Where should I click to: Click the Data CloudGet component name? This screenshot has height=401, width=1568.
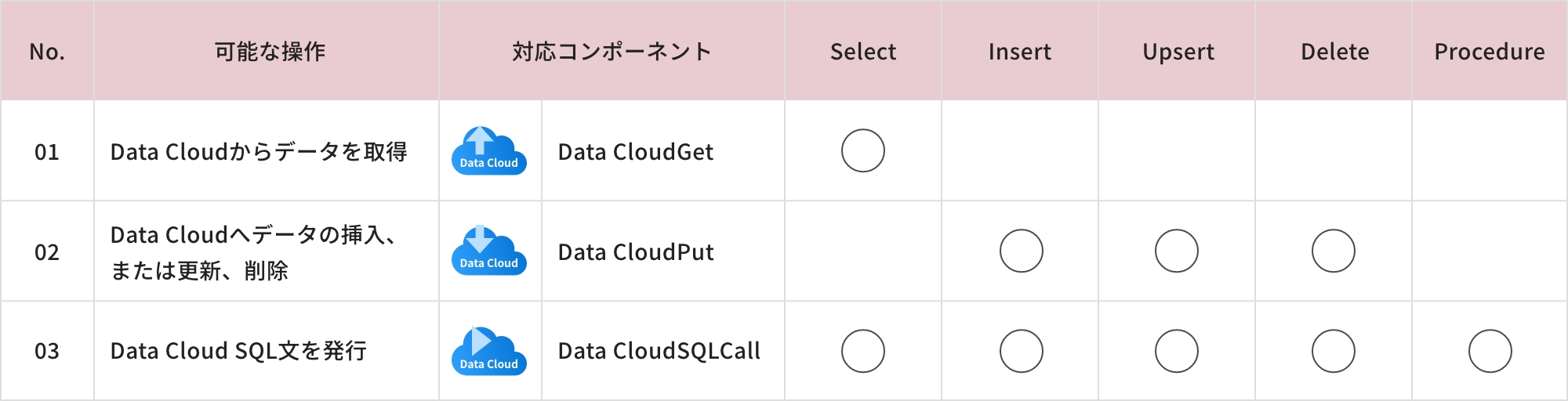[x=636, y=152]
